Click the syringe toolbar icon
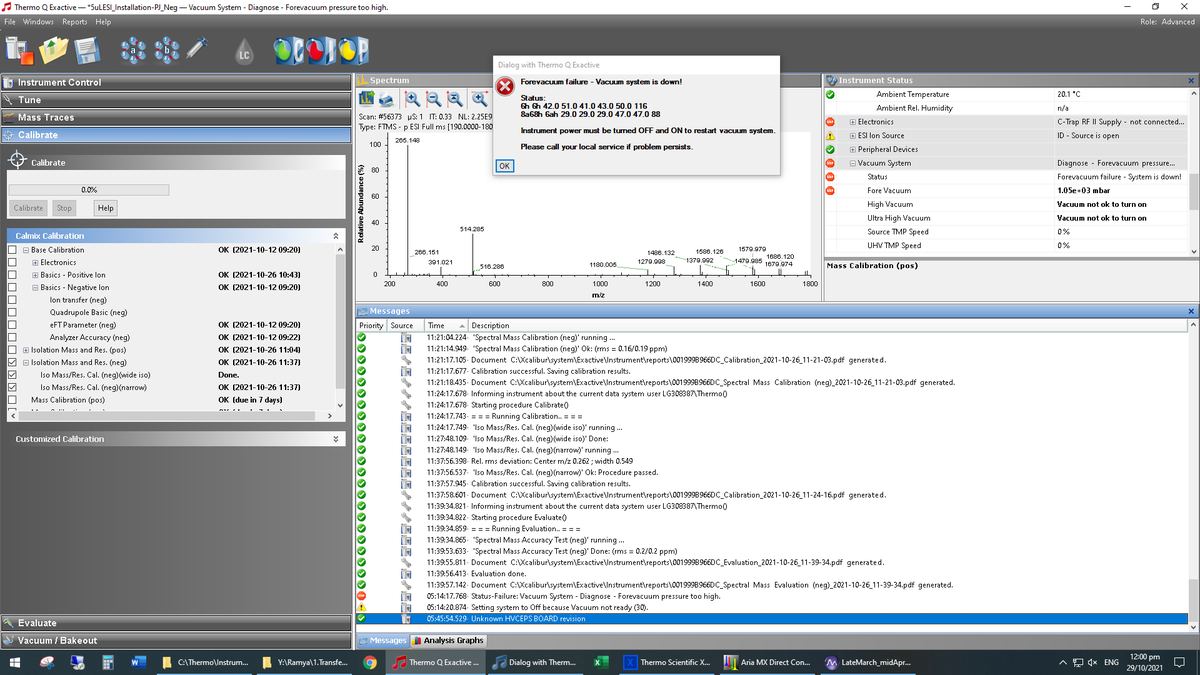This screenshot has height=675, width=1200. (x=197, y=48)
